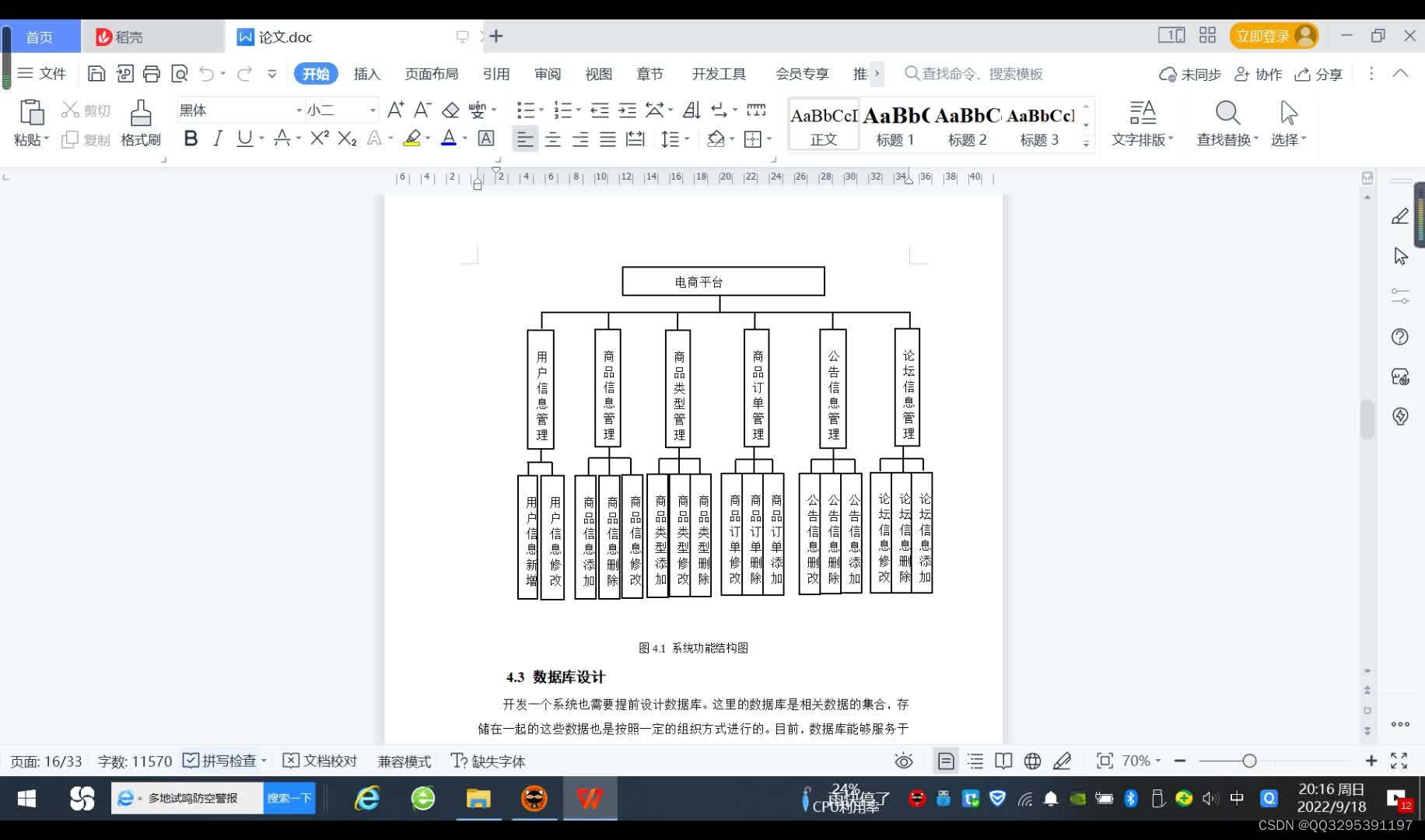
Task: Toggle Underline formatting
Action: point(245,138)
